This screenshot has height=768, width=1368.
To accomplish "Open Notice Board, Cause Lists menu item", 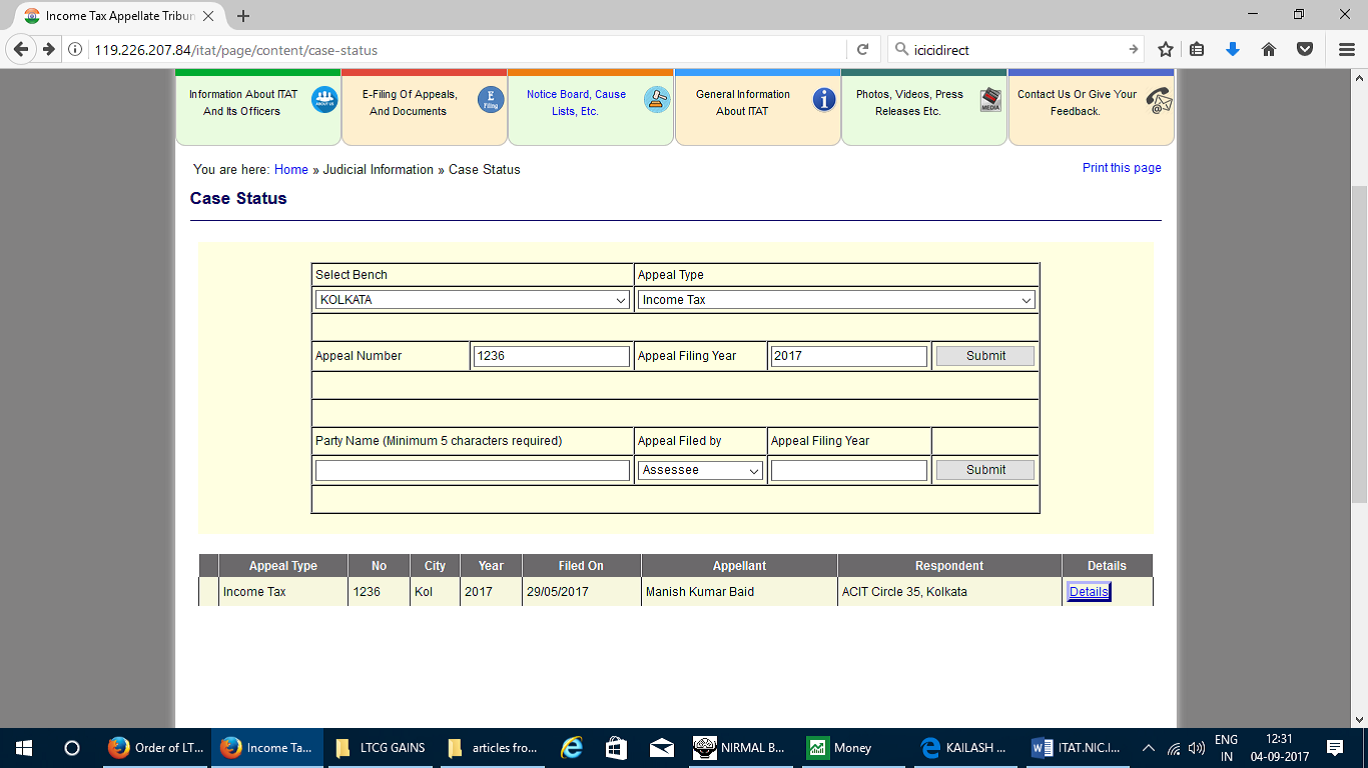I will point(576,103).
